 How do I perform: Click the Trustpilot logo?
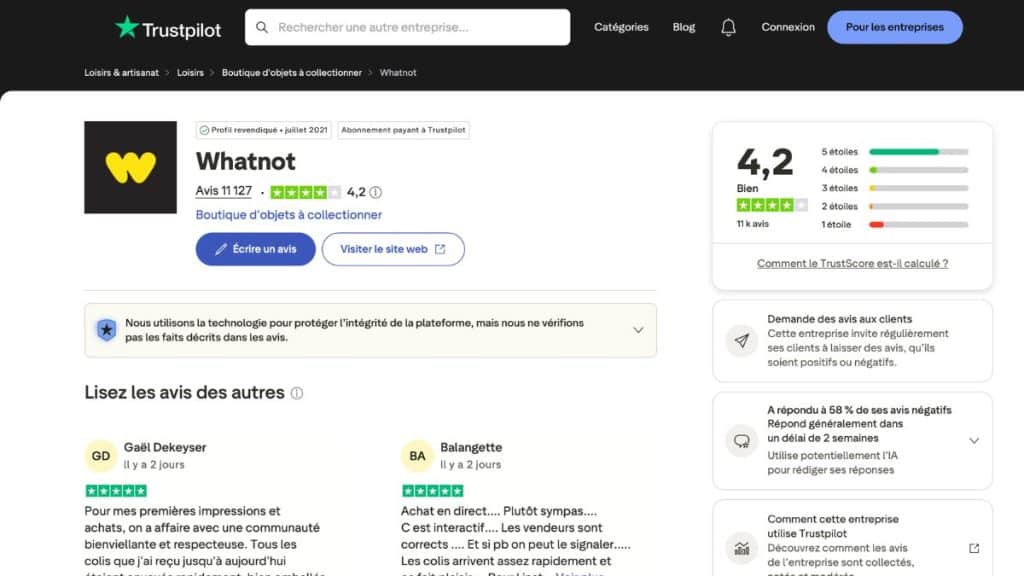[168, 28]
